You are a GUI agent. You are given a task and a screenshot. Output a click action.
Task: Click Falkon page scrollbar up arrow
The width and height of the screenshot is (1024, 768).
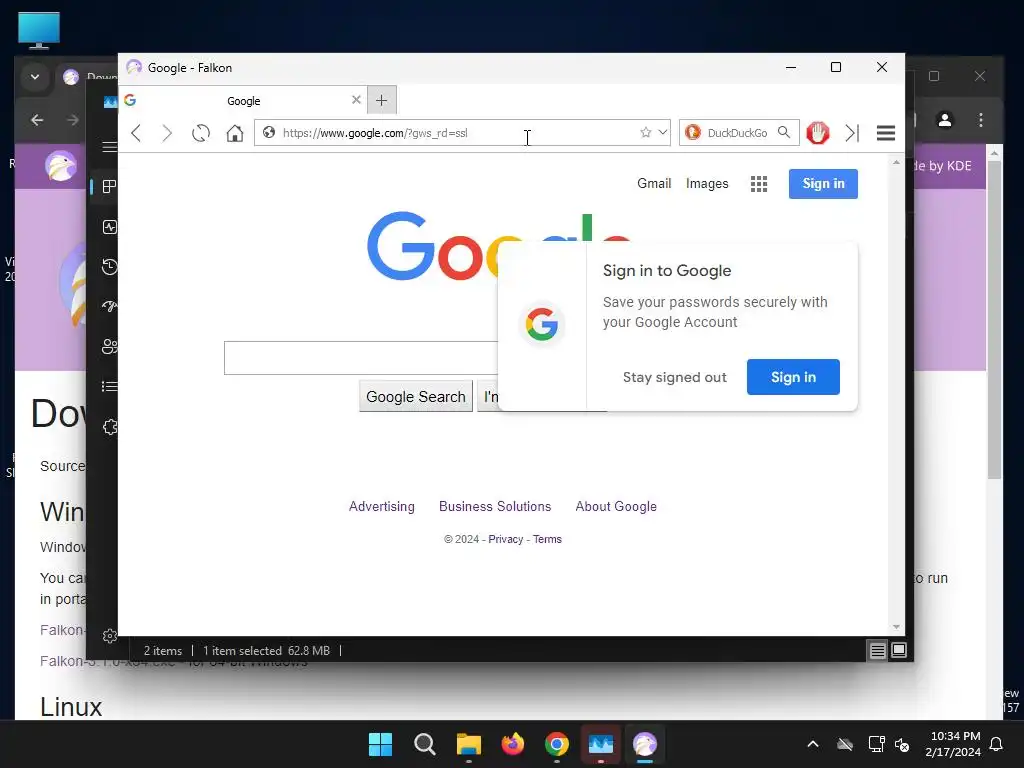896,162
